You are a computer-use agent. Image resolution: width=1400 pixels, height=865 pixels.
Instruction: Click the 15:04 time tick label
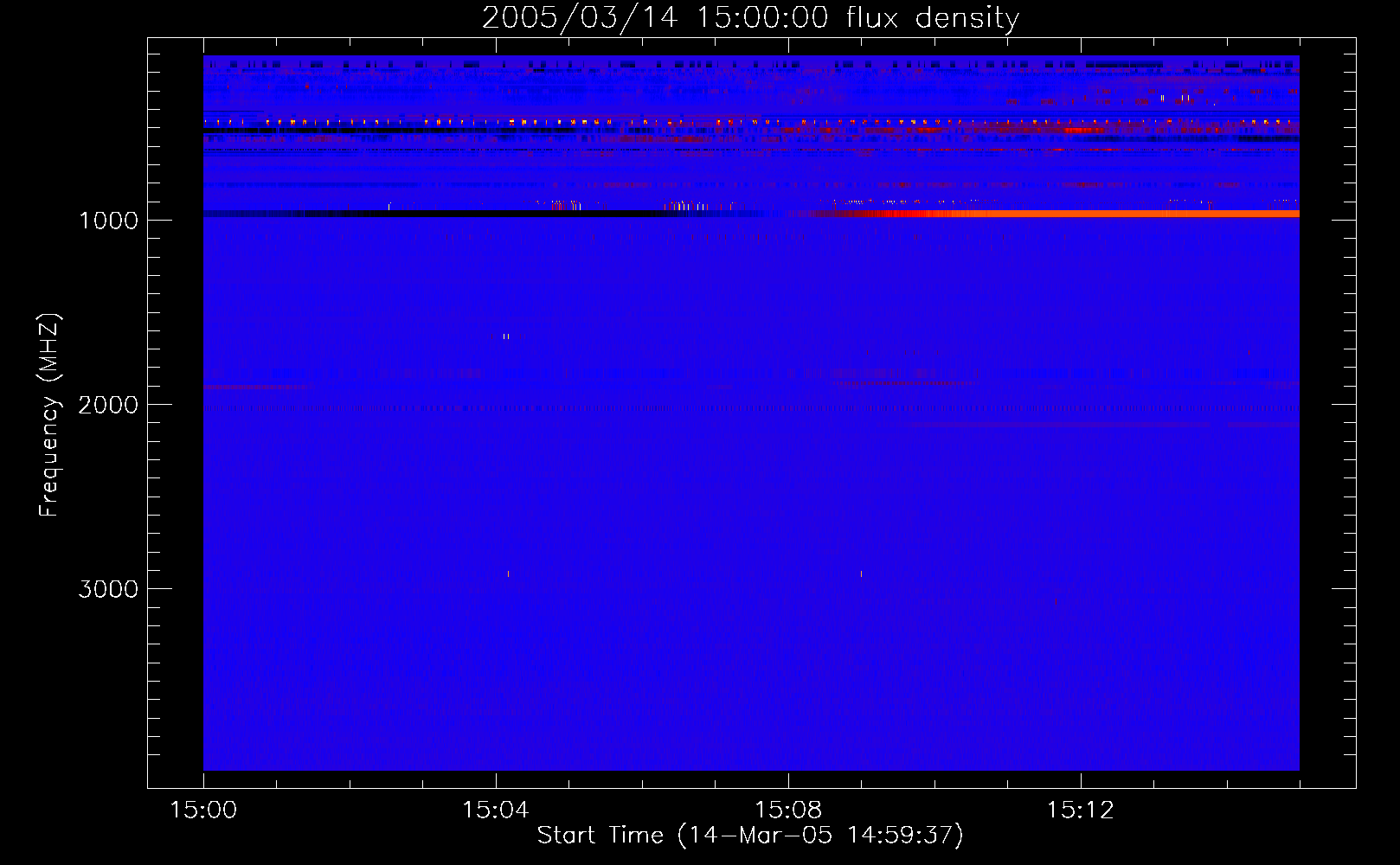coord(495,811)
